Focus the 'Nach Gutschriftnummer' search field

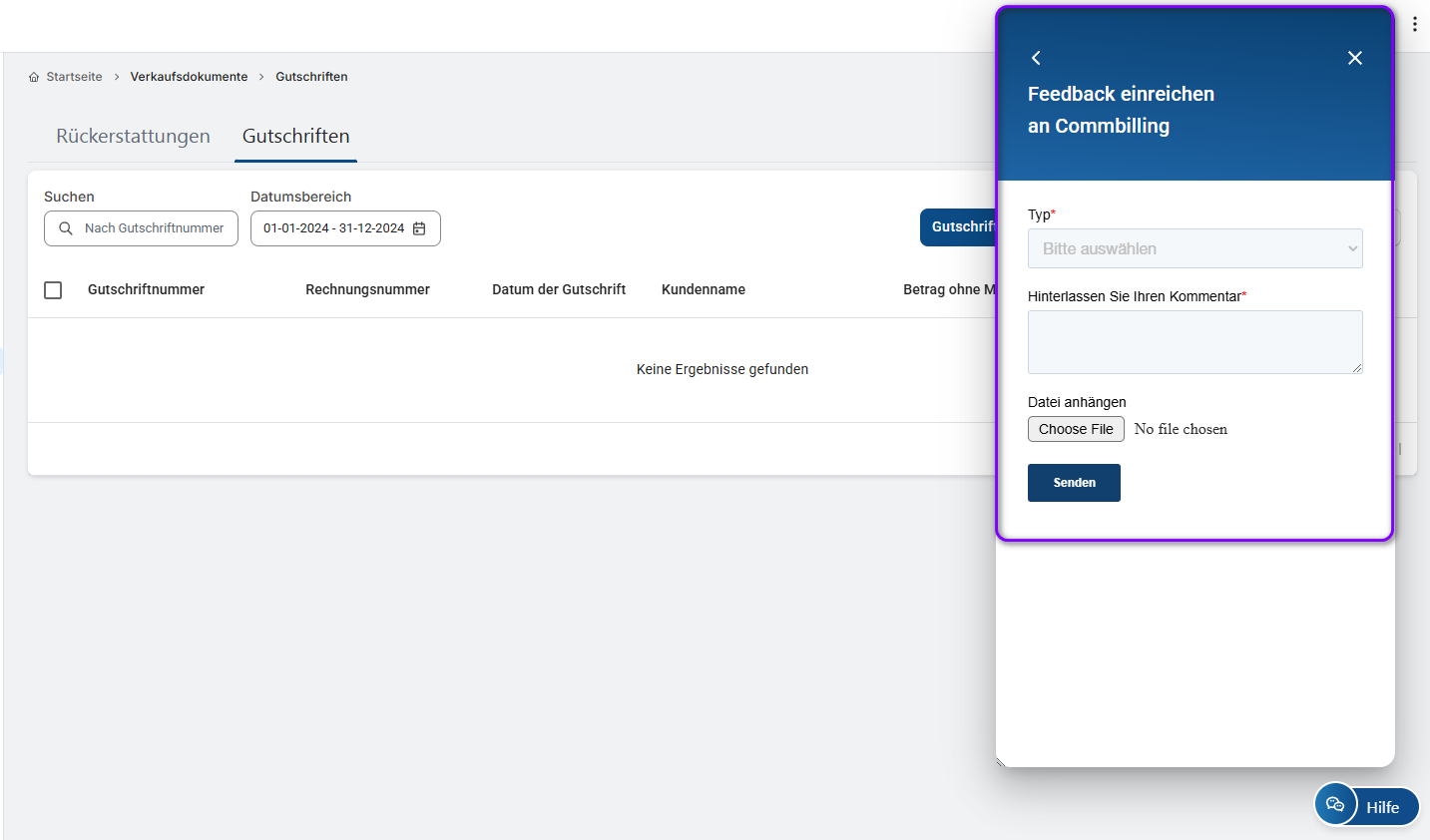154,228
